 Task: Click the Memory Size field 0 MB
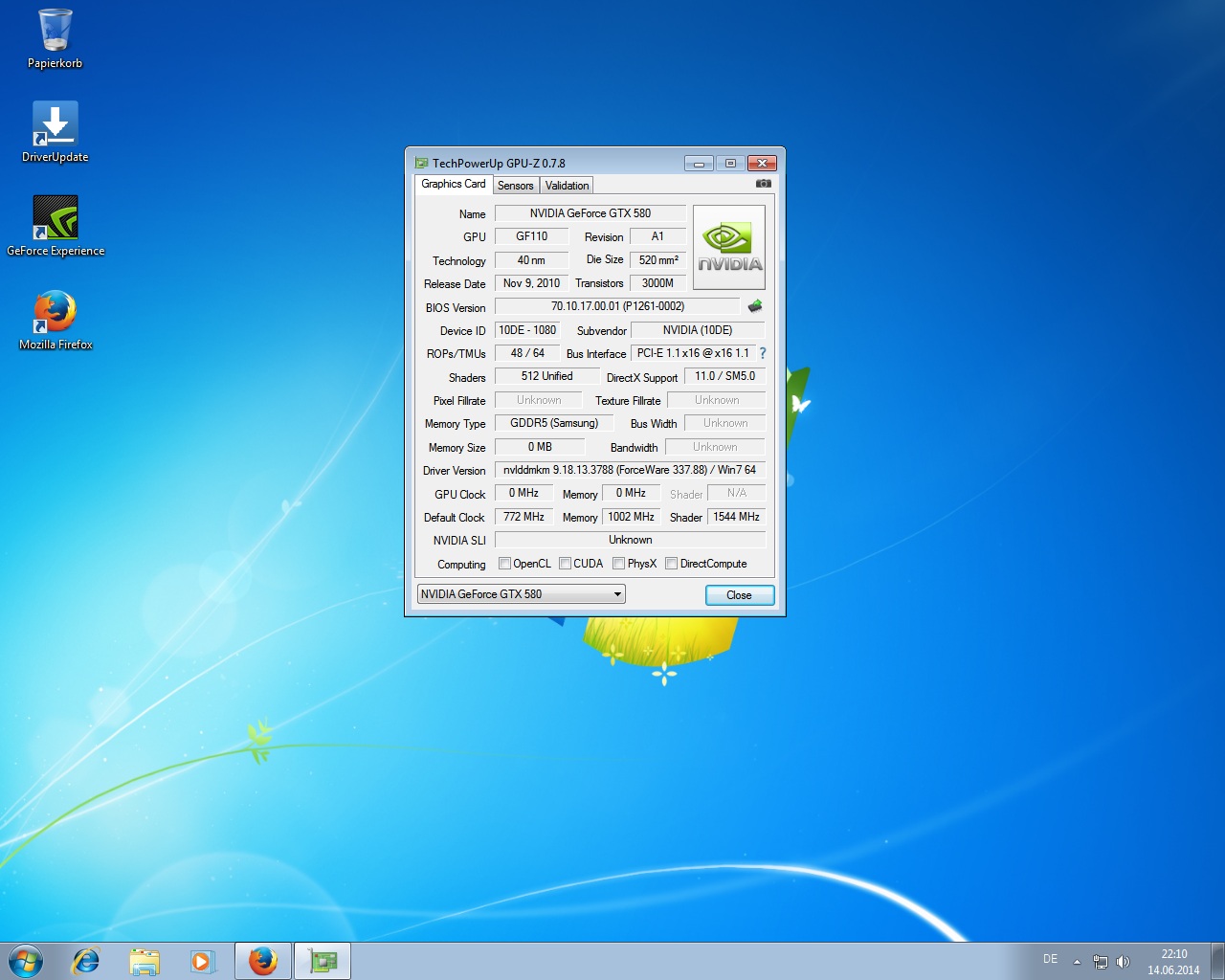tap(540, 447)
